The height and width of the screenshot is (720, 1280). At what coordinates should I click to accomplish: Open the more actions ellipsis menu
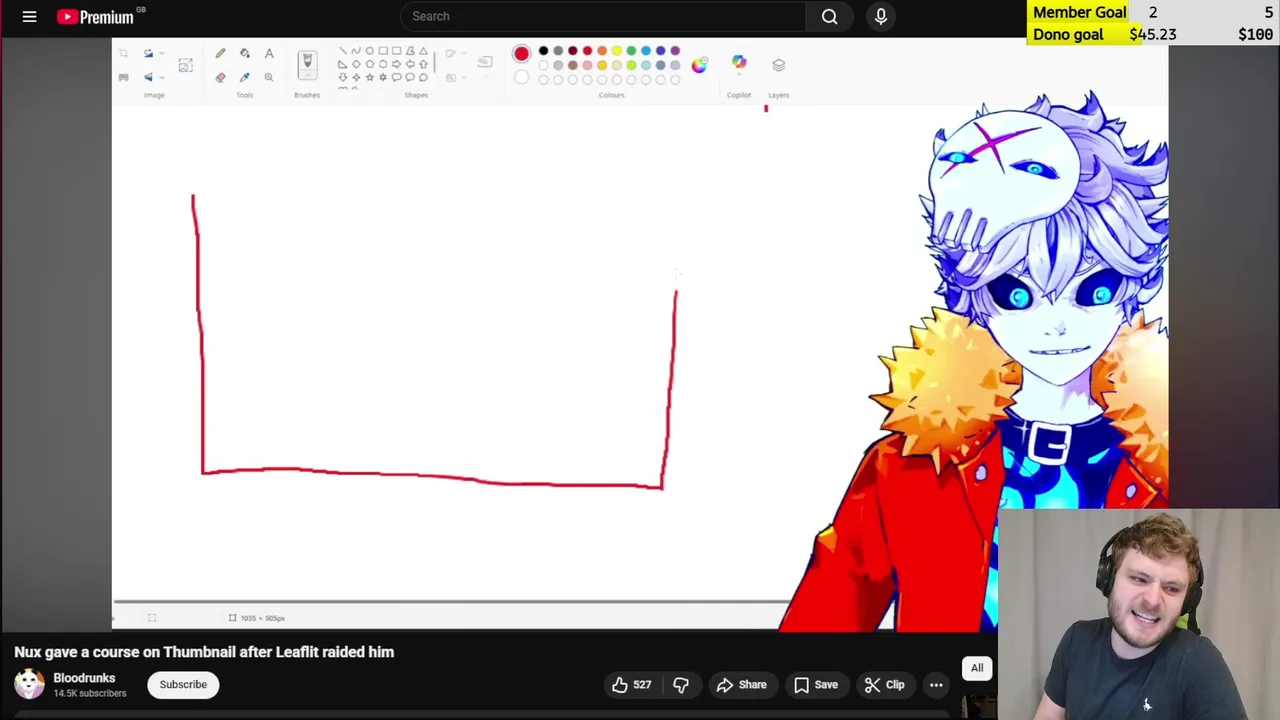coord(936,685)
